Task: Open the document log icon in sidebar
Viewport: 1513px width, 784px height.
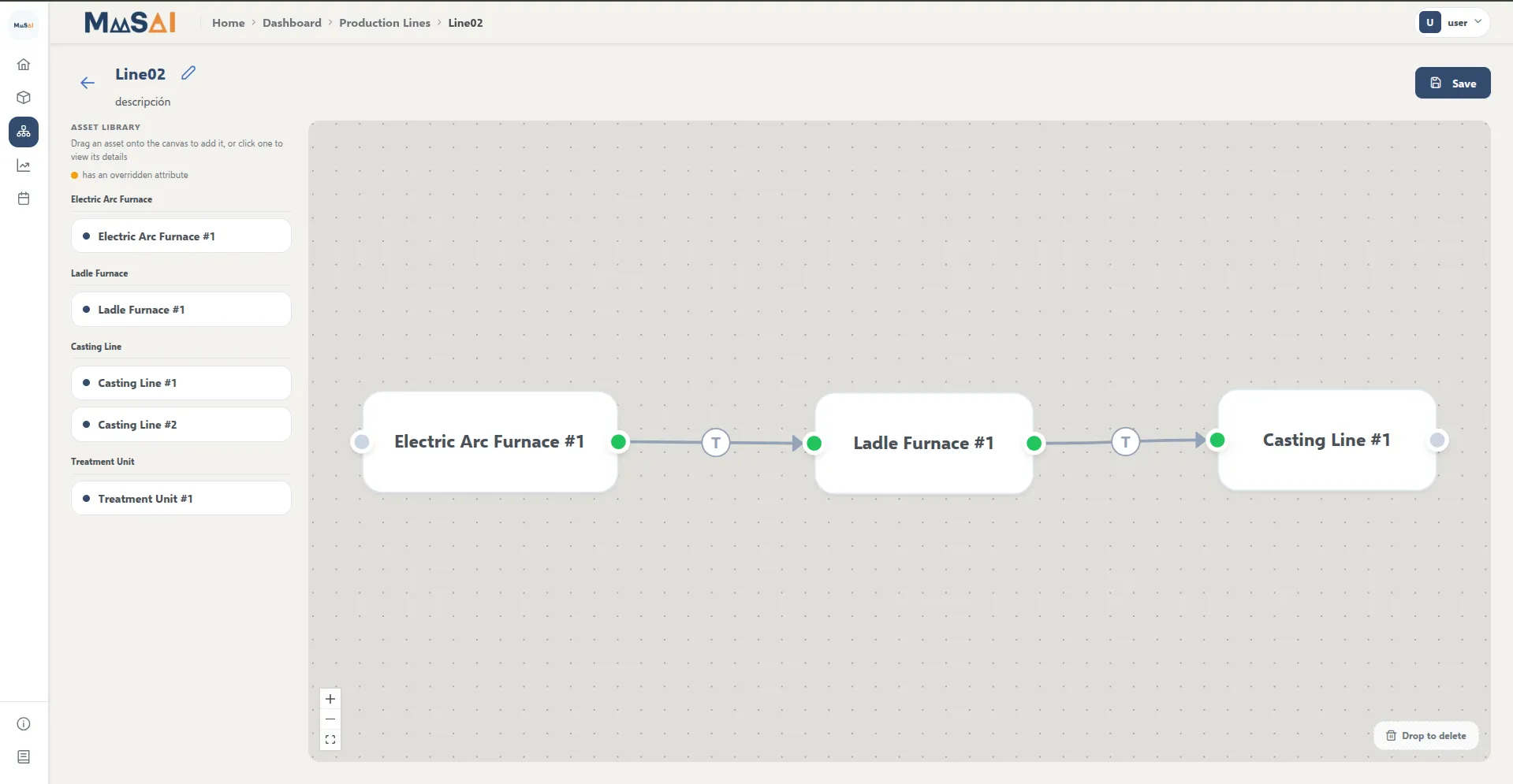Action: pos(24,756)
